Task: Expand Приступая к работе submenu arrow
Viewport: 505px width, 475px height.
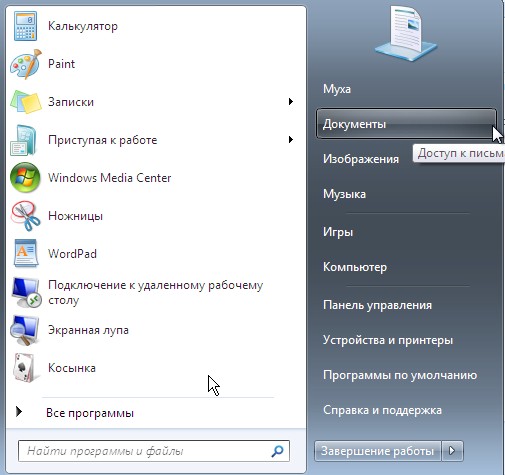Action: [x=291, y=140]
